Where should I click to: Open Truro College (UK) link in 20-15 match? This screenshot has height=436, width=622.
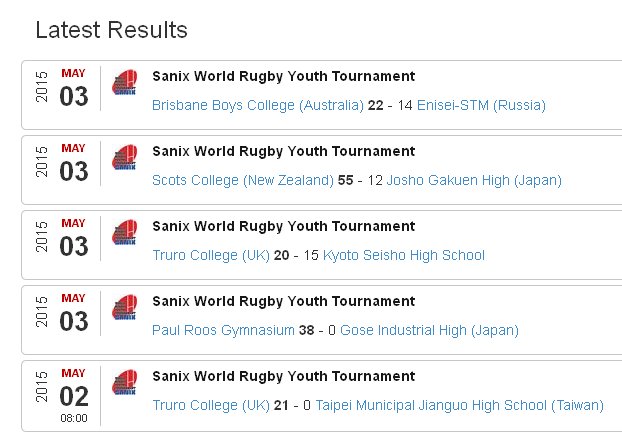point(211,255)
